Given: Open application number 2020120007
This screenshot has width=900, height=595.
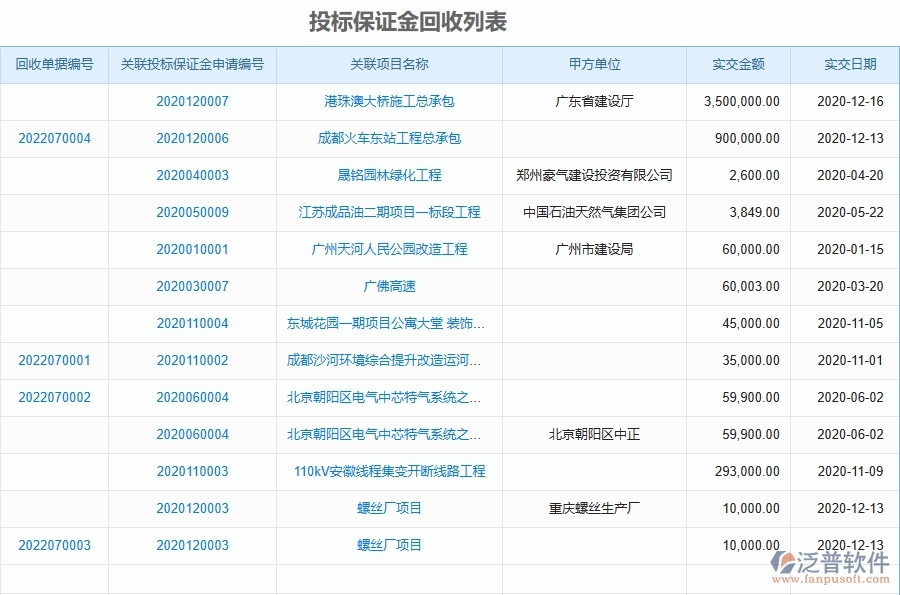Looking at the screenshot, I should tap(194, 102).
